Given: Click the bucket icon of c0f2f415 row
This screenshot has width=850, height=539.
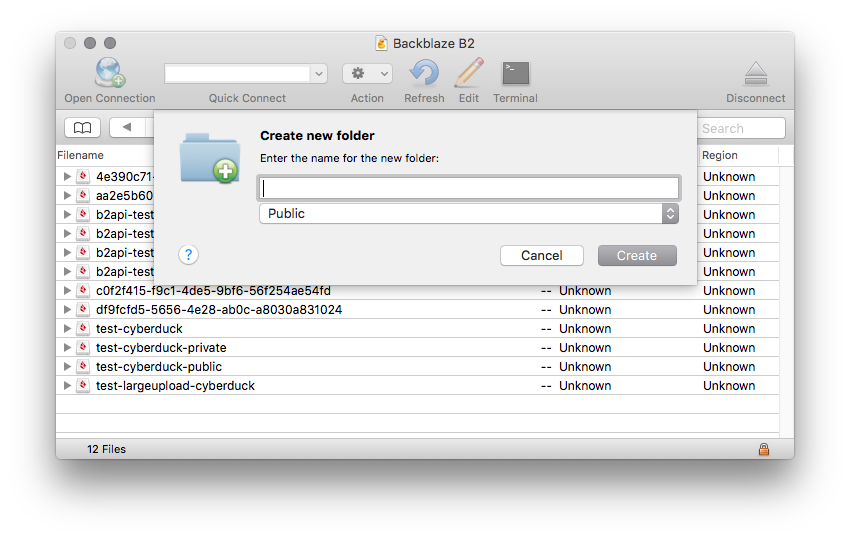Looking at the screenshot, I should point(83,290).
